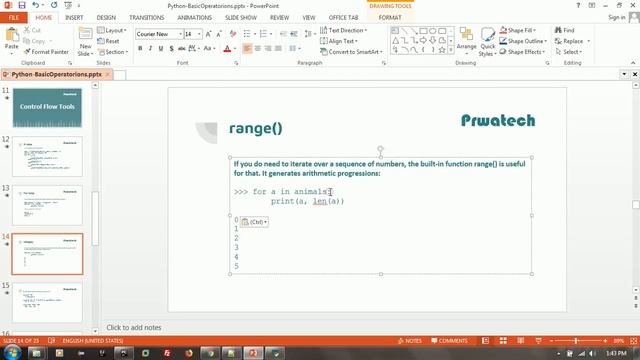Toggle Underline formatting
Image resolution: width=640 pixels, height=360 pixels.
pos(161,49)
